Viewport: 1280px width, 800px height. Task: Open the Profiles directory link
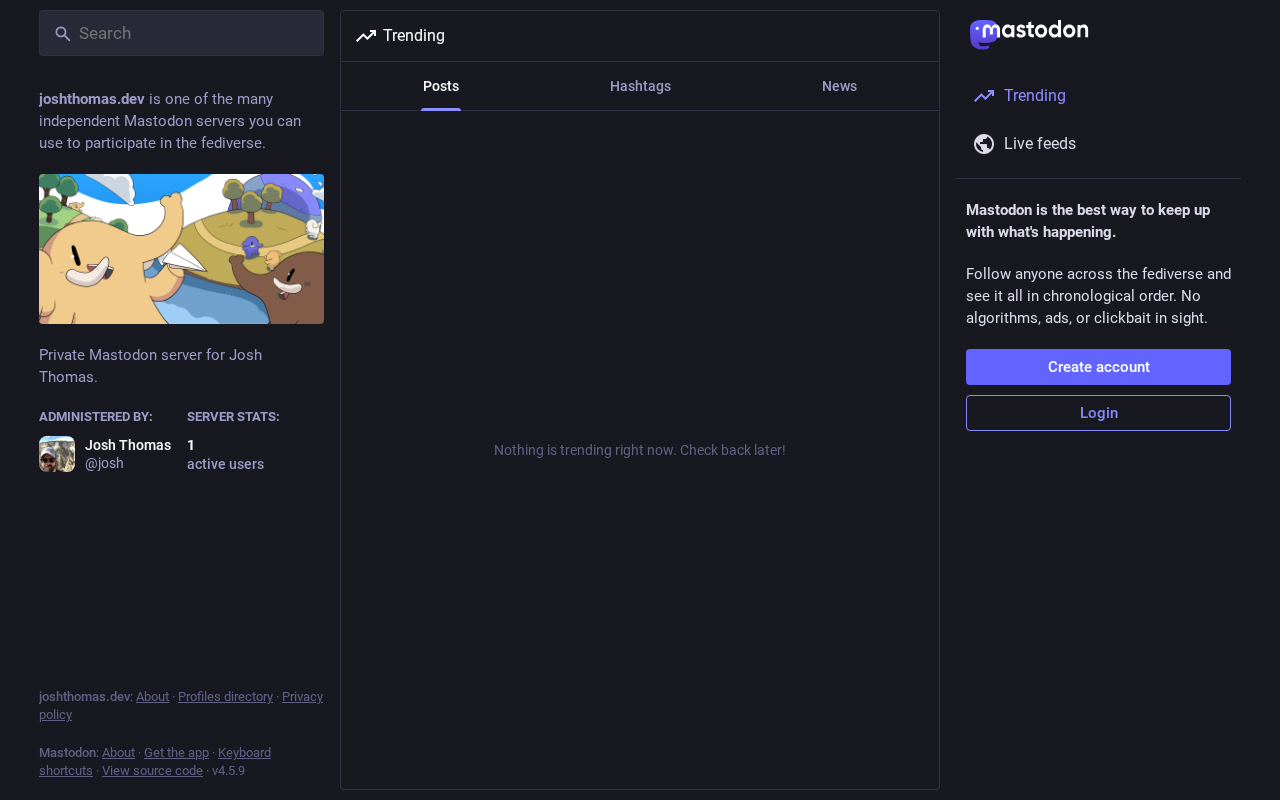pyautogui.click(x=225, y=697)
